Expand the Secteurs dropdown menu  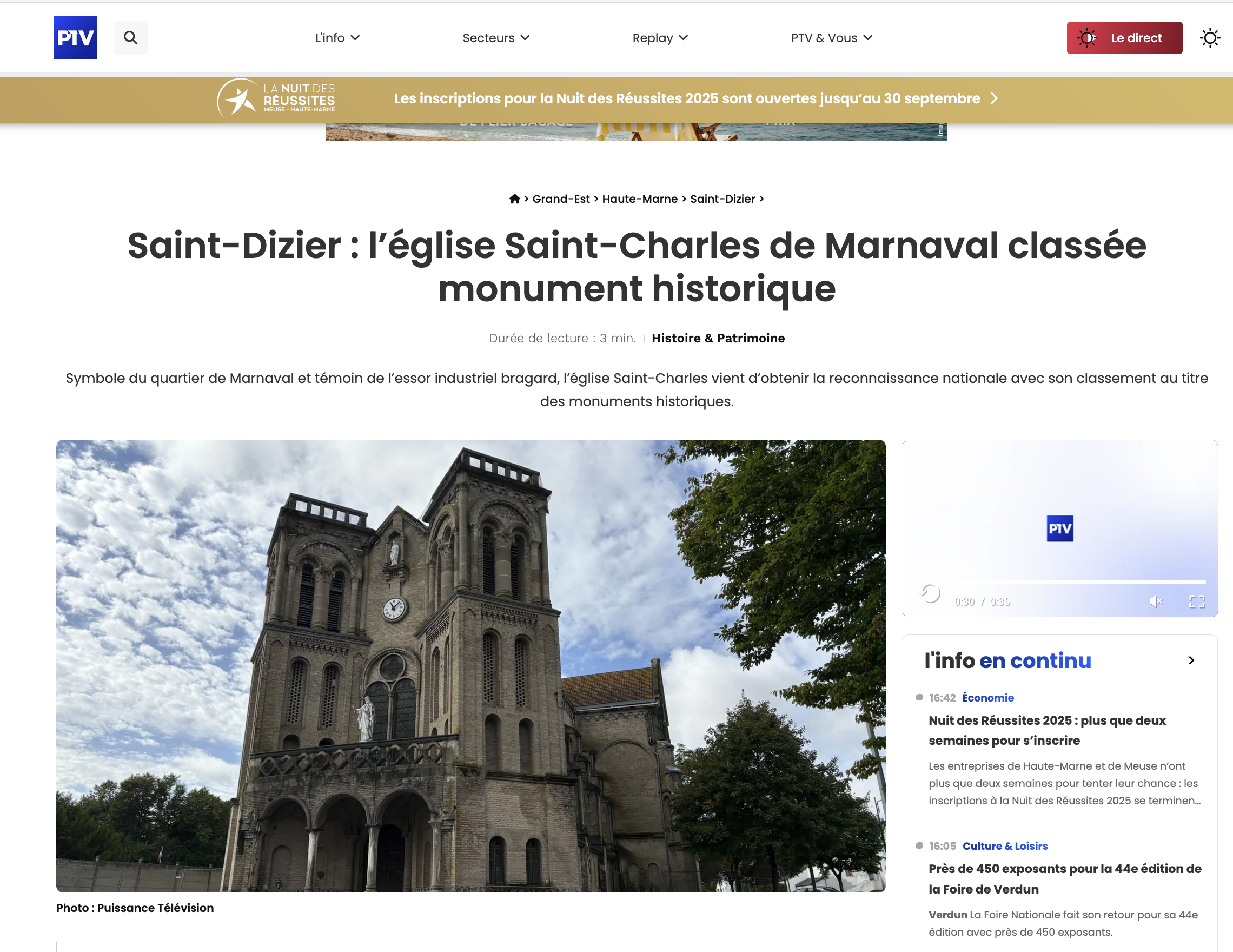[496, 38]
